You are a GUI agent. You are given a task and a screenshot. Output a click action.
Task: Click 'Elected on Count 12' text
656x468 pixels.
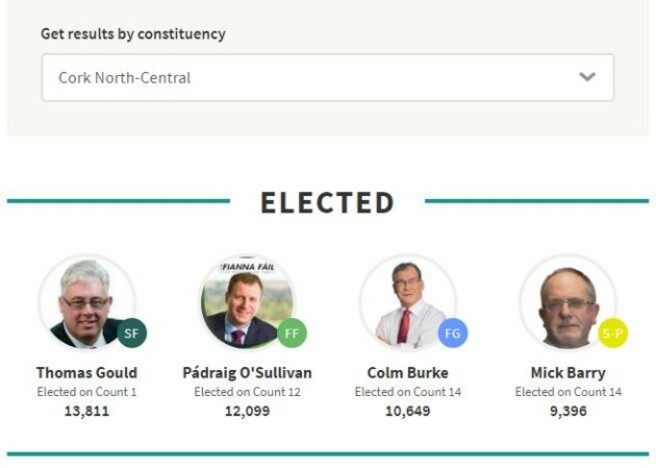tap(247, 392)
